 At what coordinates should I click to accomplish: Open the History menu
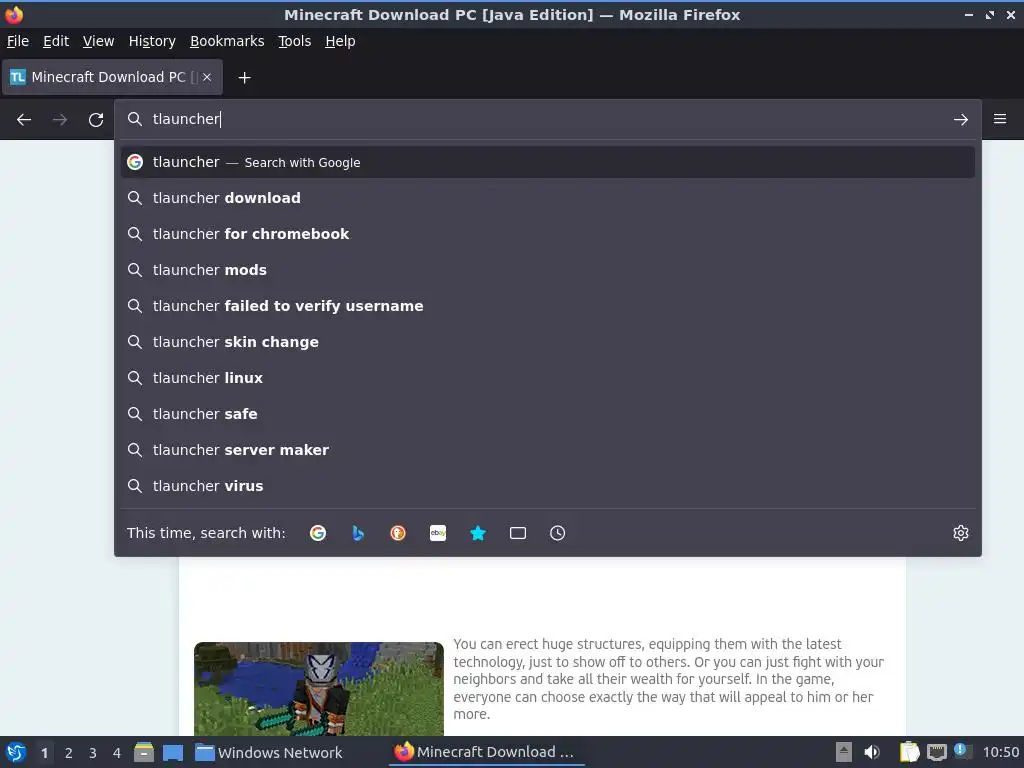[x=152, y=41]
